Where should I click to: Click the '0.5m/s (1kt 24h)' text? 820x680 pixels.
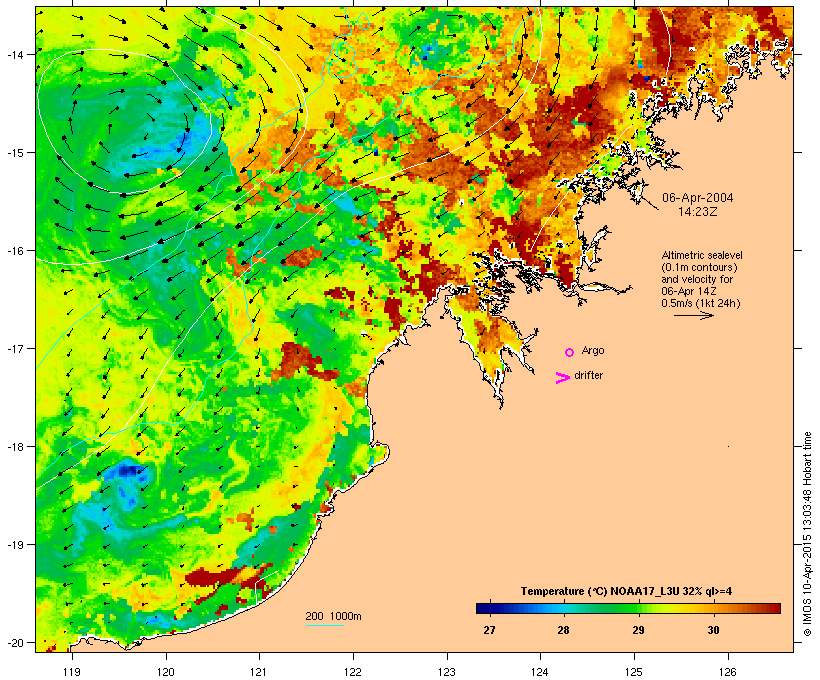pos(701,303)
